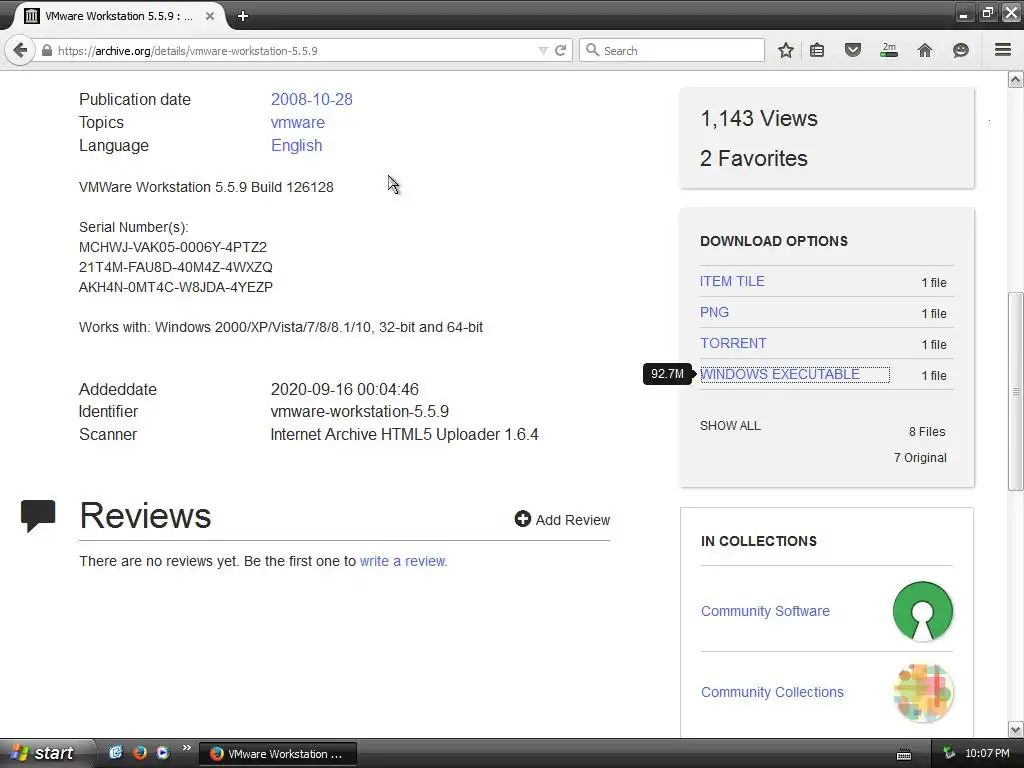Open the URL history dropdown arrow
The image size is (1024, 768).
tap(543, 50)
